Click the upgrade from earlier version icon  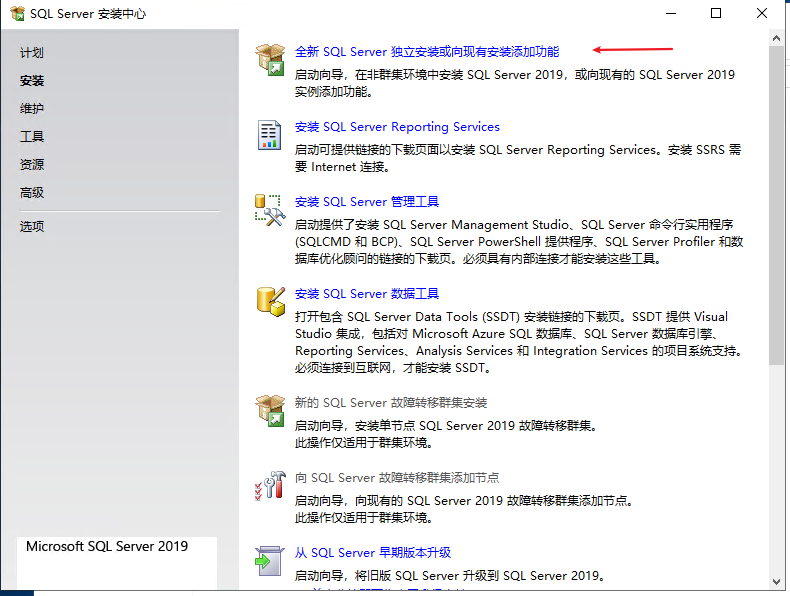coord(270,561)
